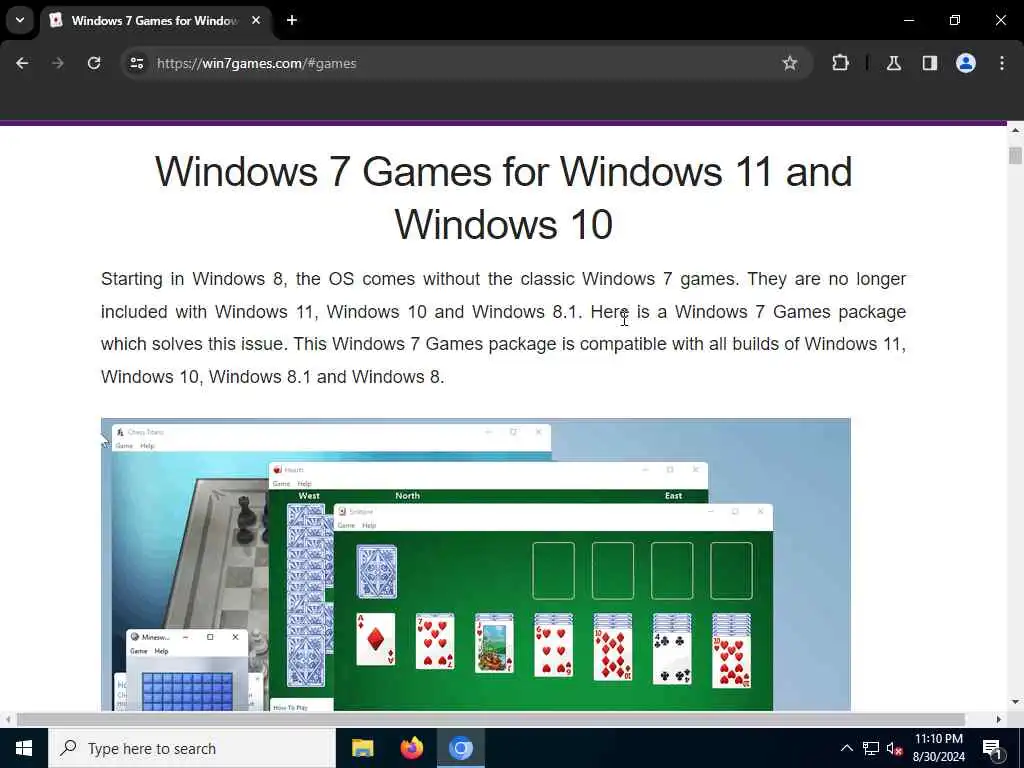1024x768 pixels.
Task: Open Chrome Labs flask icon
Action: coord(894,63)
